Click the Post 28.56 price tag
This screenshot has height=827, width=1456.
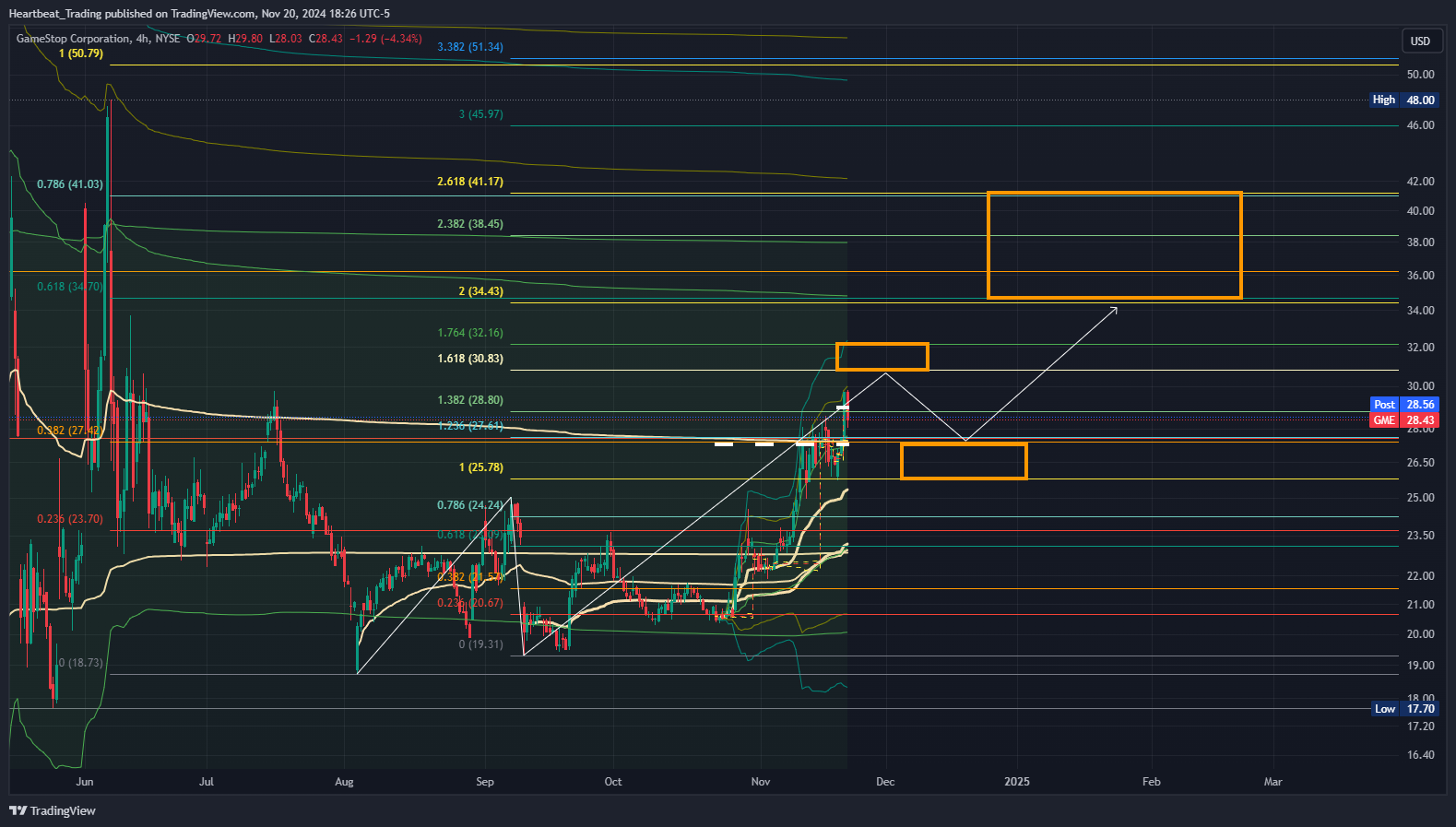(1403, 405)
